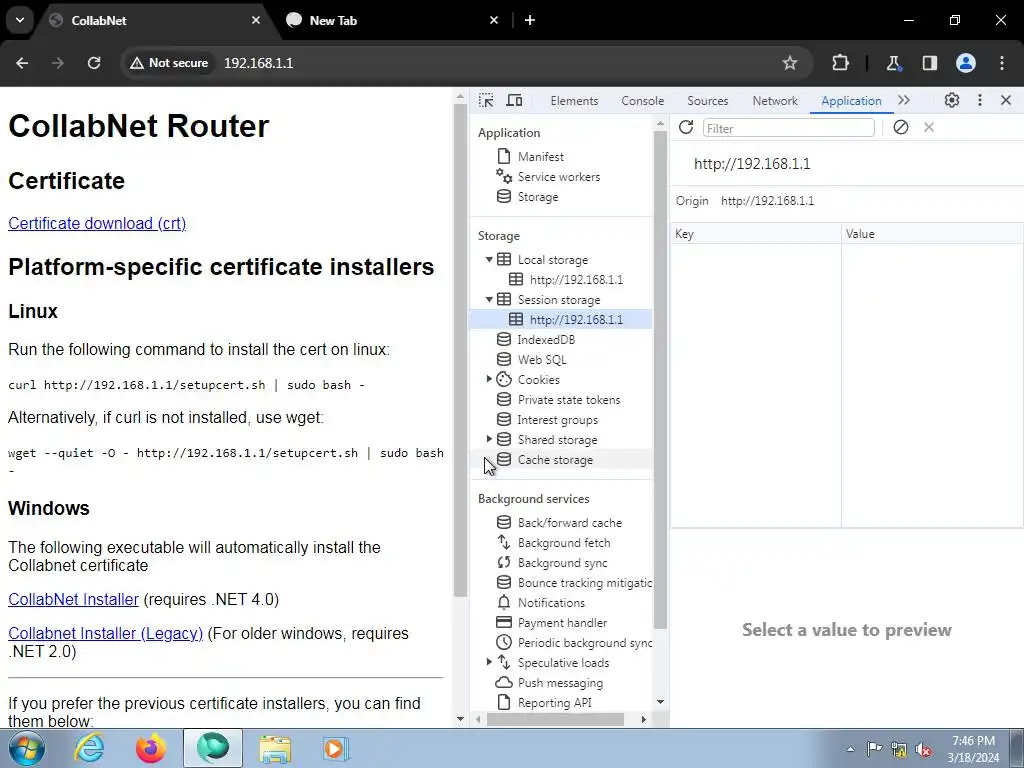
Task: Open Cache storage item
Action: [555, 460]
